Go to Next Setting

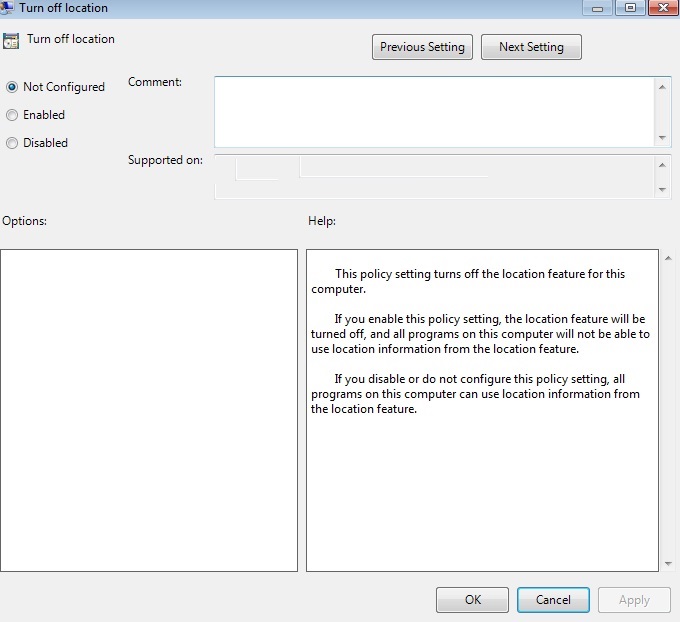tap(531, 47)
